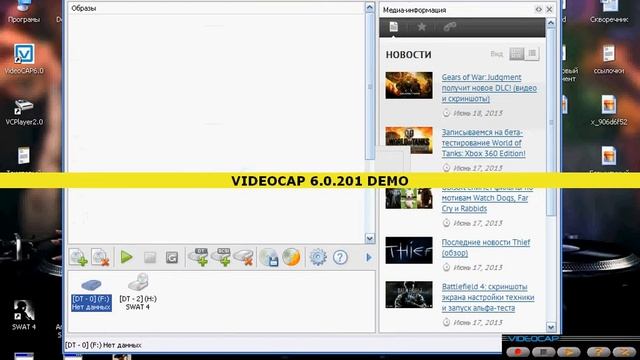
Task: Collapse the Медиа-информация panel with arrows icon
Action: click(538, 9)
